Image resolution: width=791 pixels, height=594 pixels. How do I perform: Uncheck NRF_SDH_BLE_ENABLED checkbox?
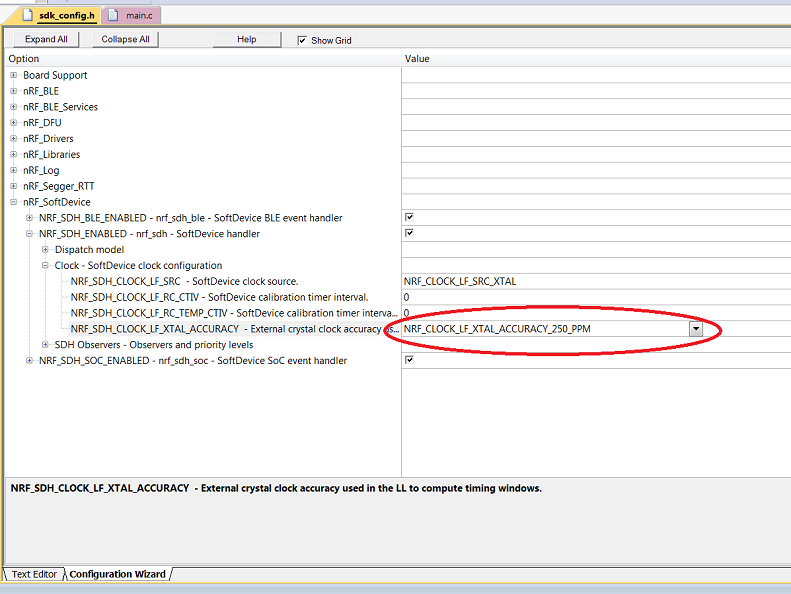pos(409,217)
